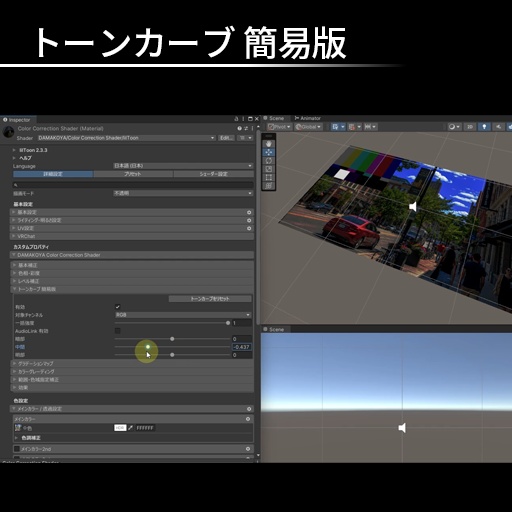Image resolution: width=512 pixels, height=512 pixels.
Task: Select the Rotate tool
Action: [x=269, y=161]
